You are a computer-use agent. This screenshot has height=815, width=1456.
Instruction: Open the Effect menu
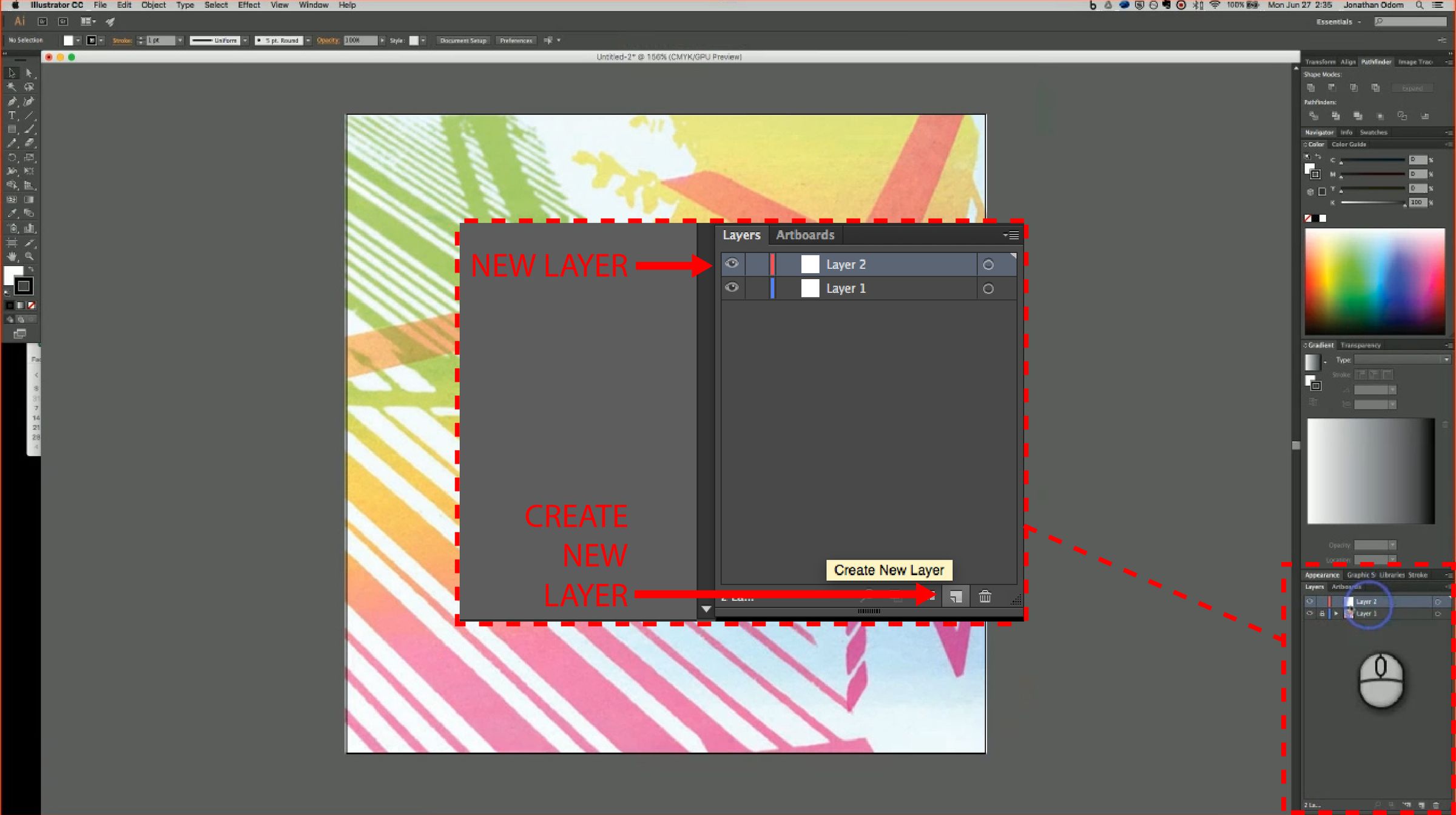pyautogui.click(x=248, y=5)
